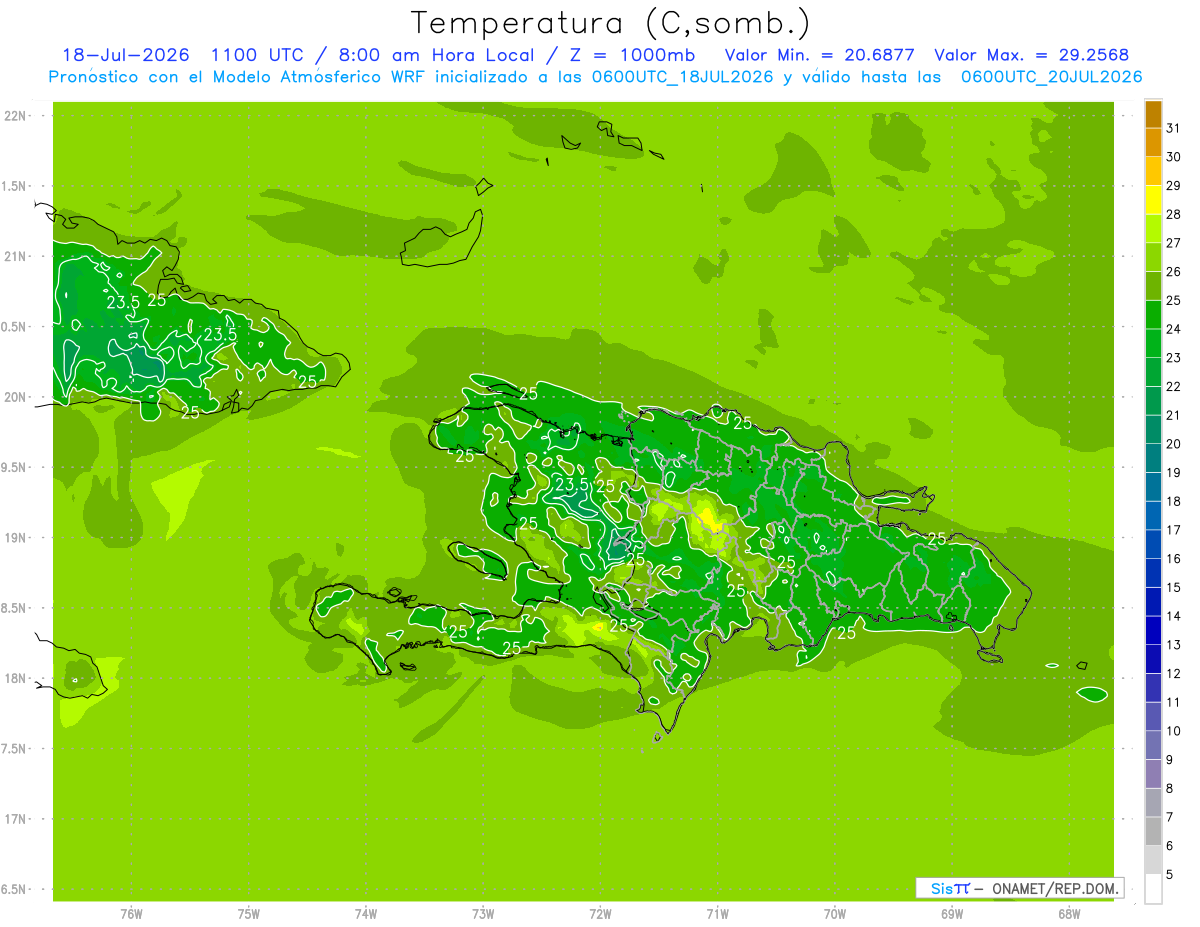Click the colorbar label '15'
Screen dimensions: 1200x927
click(x=1174, y=587)
